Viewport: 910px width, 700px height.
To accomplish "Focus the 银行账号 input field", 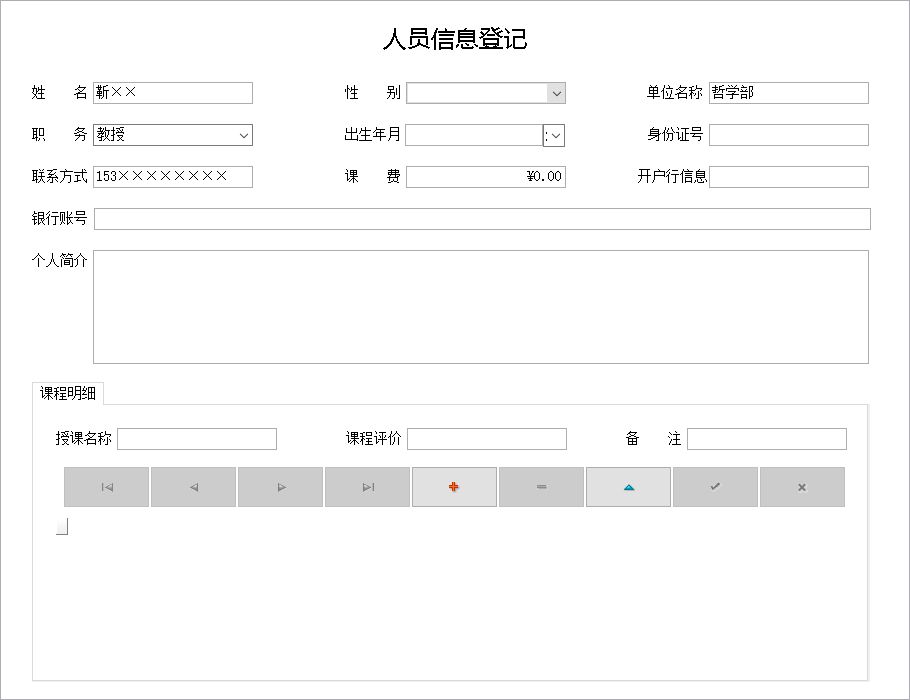I will coord(482,219).
